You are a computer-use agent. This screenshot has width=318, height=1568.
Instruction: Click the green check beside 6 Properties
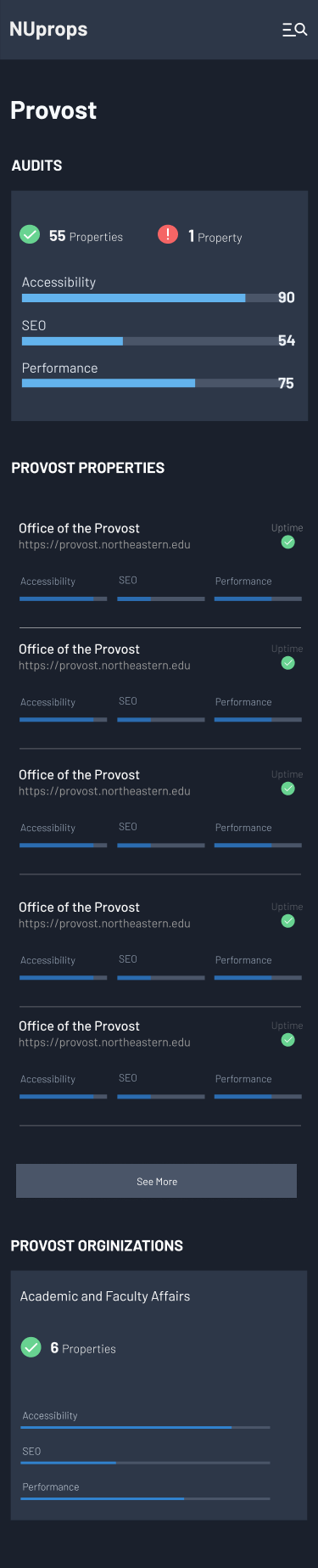coord(31,1347)
